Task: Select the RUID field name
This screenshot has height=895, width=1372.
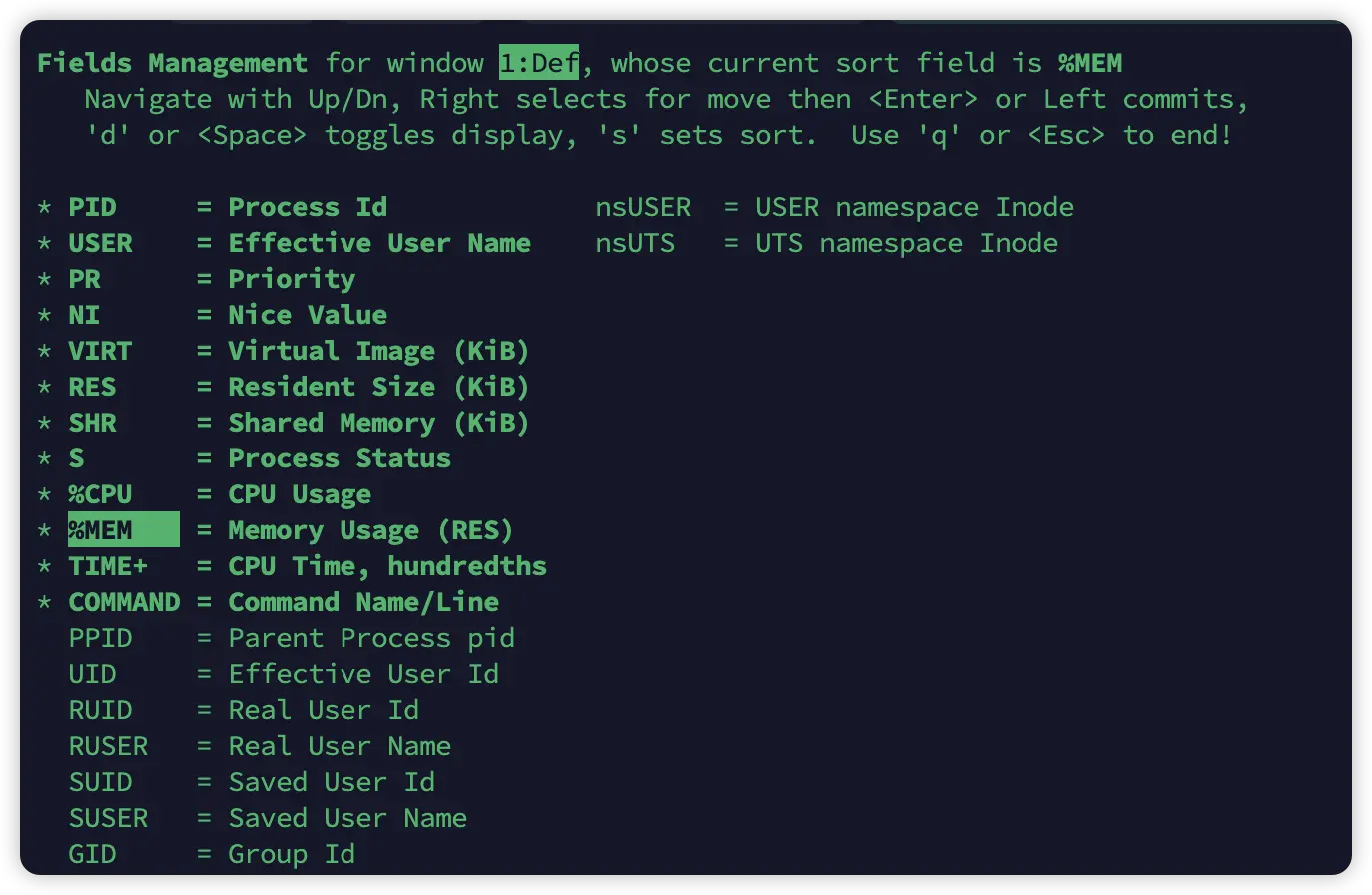Action: click(x=100, y=710)
